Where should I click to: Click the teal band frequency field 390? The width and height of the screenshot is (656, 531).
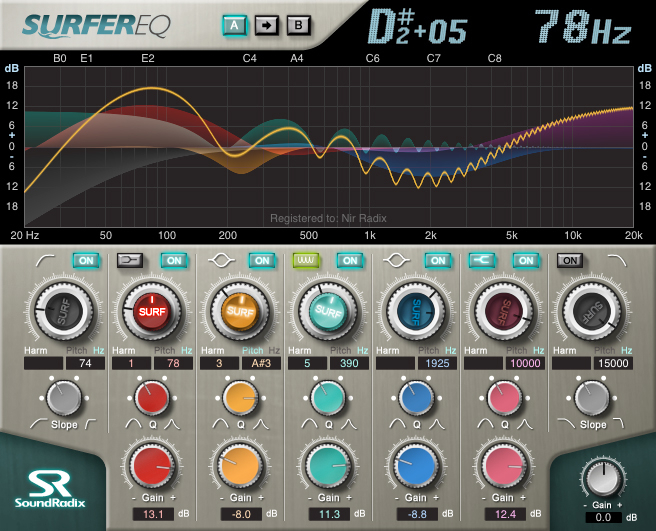point(349,363)
